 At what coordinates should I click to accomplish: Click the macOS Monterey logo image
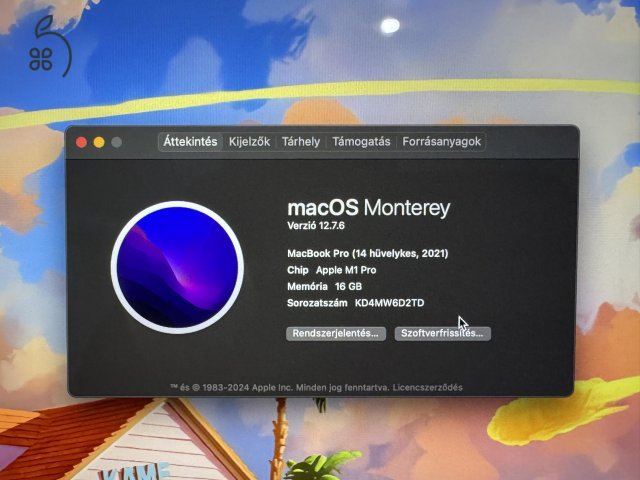(178, 267)
